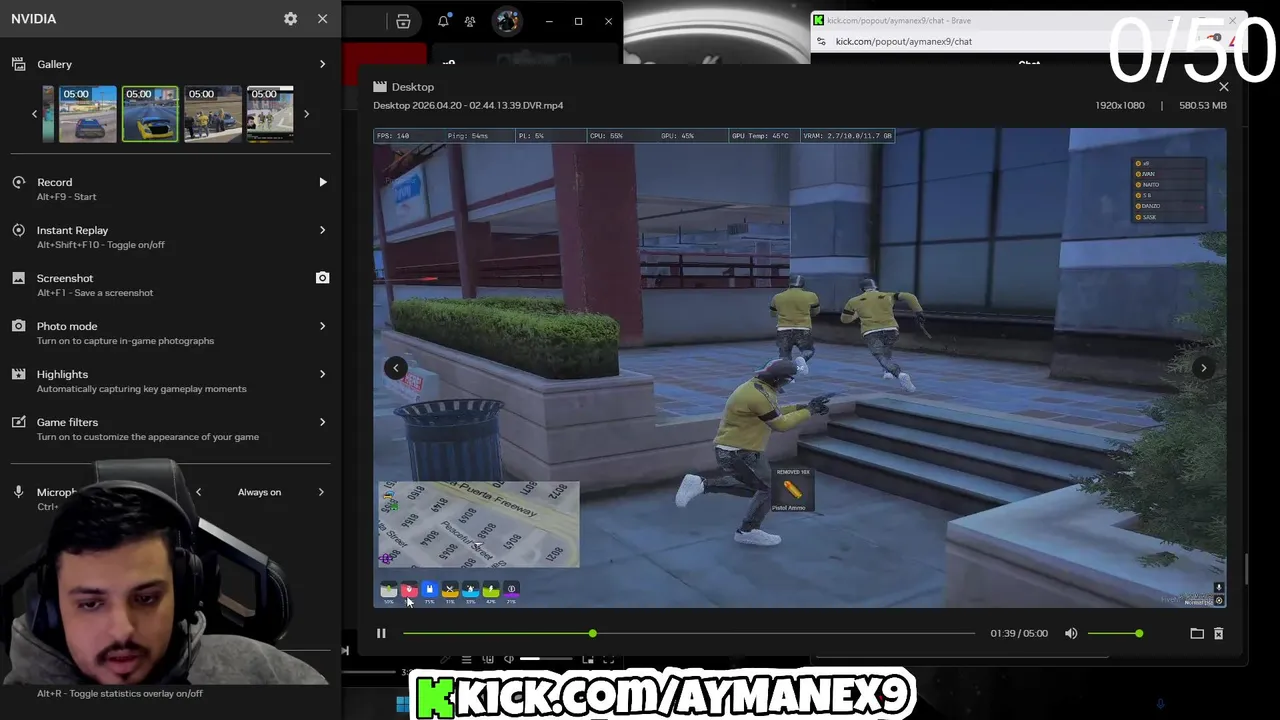The width and height of the screenshot is (1280, 720).
Task: Seek the video timeline progress handle
Action: 593,633
